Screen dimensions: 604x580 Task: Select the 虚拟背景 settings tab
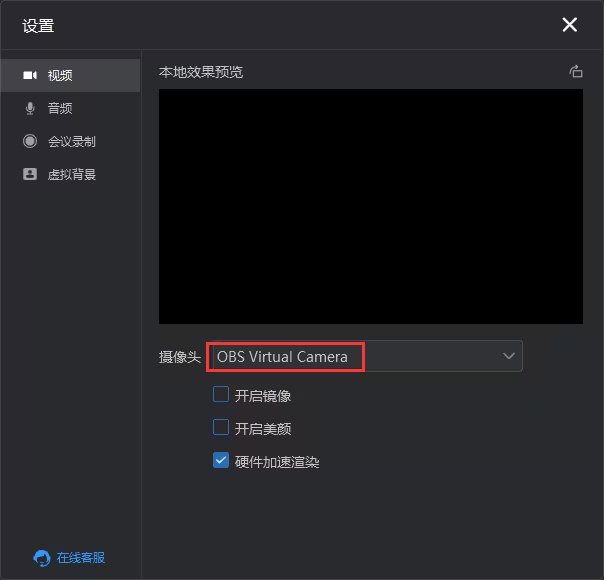72,174
